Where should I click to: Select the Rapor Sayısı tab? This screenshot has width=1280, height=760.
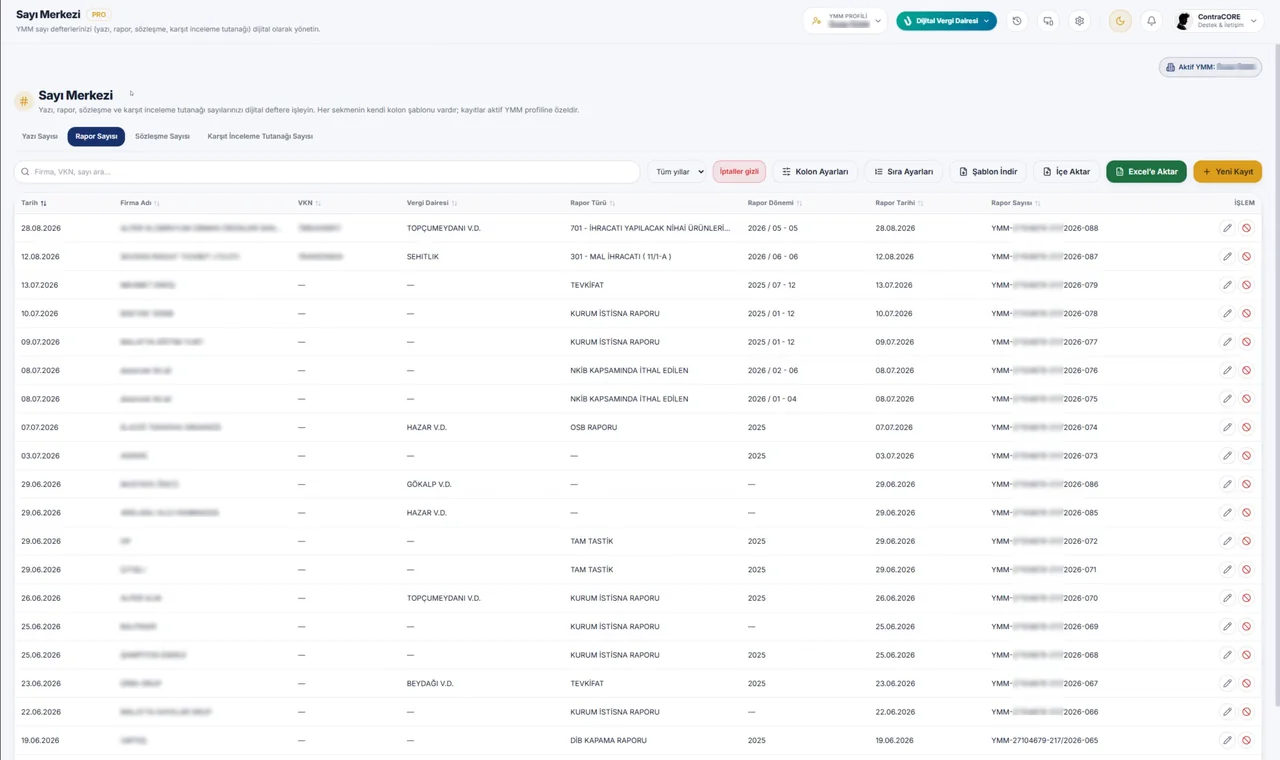tap(96, 136)
